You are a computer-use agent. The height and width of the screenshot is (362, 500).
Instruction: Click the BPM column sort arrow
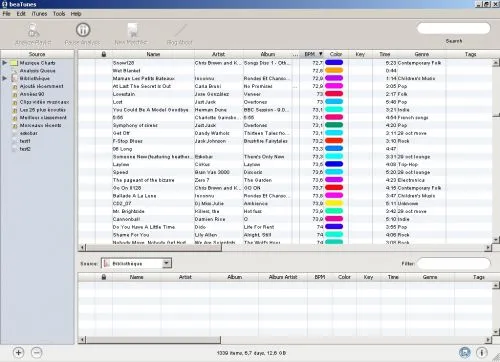point(320,54)
